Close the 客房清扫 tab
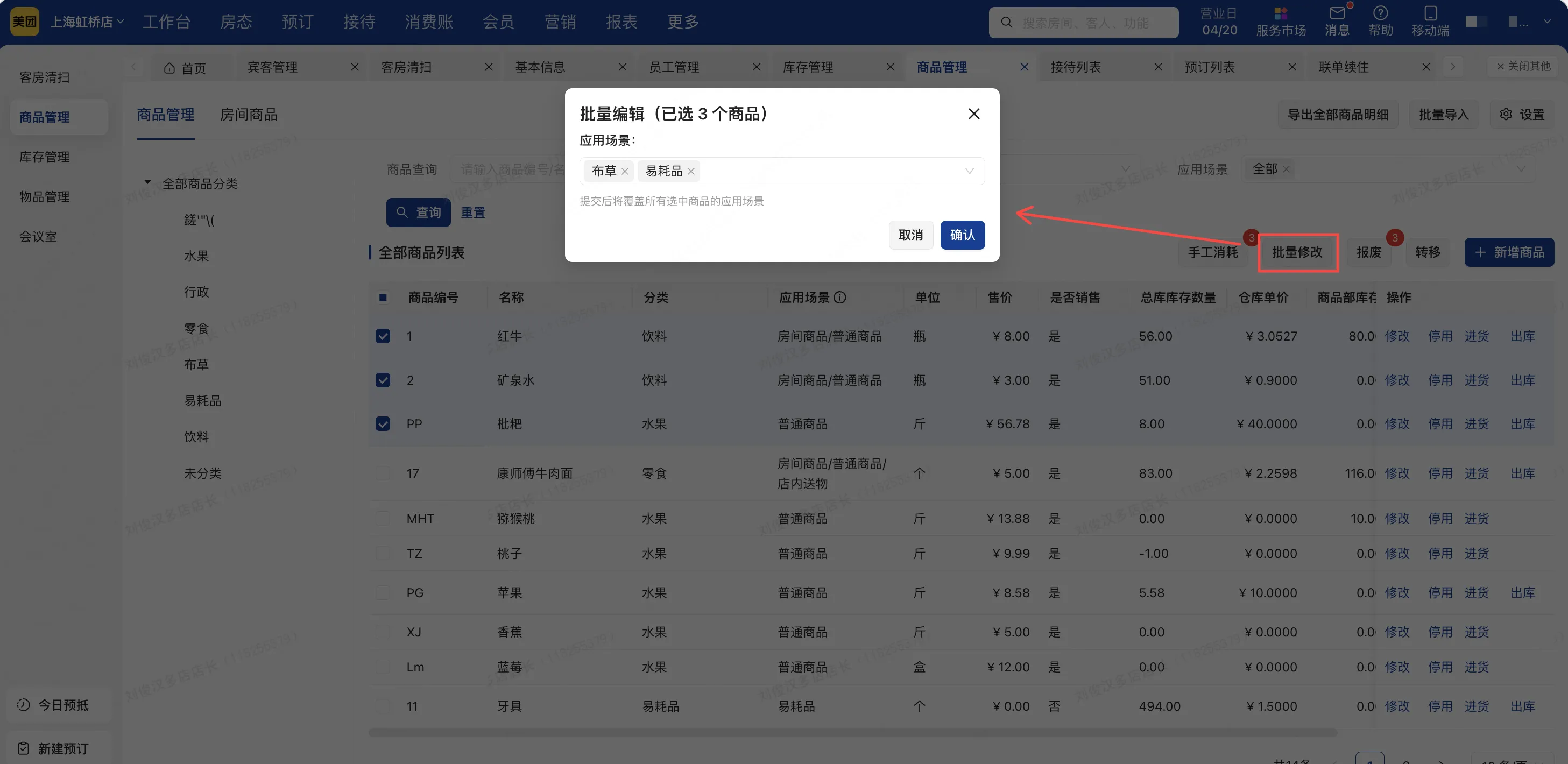This screenshot has height=764, width=1568. [x=489, y=67]
